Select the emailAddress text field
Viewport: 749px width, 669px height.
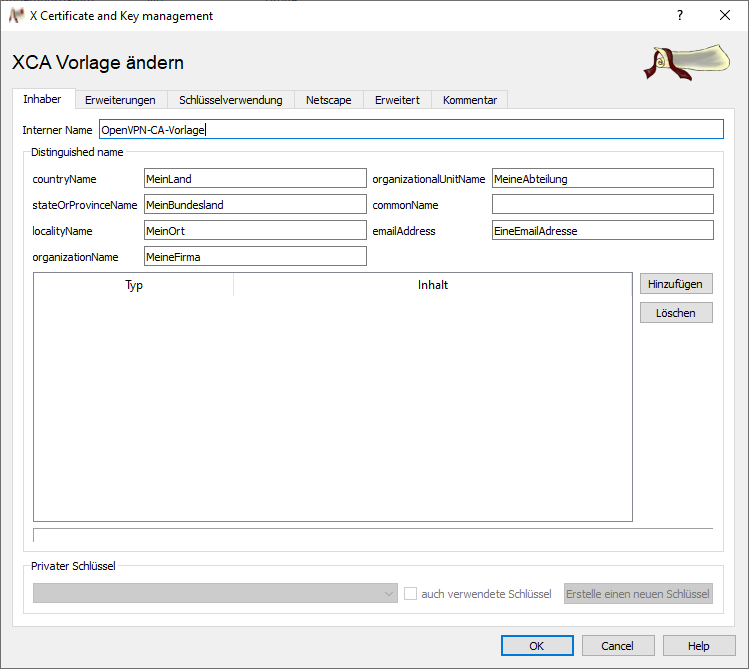click(x=602, y=231)
